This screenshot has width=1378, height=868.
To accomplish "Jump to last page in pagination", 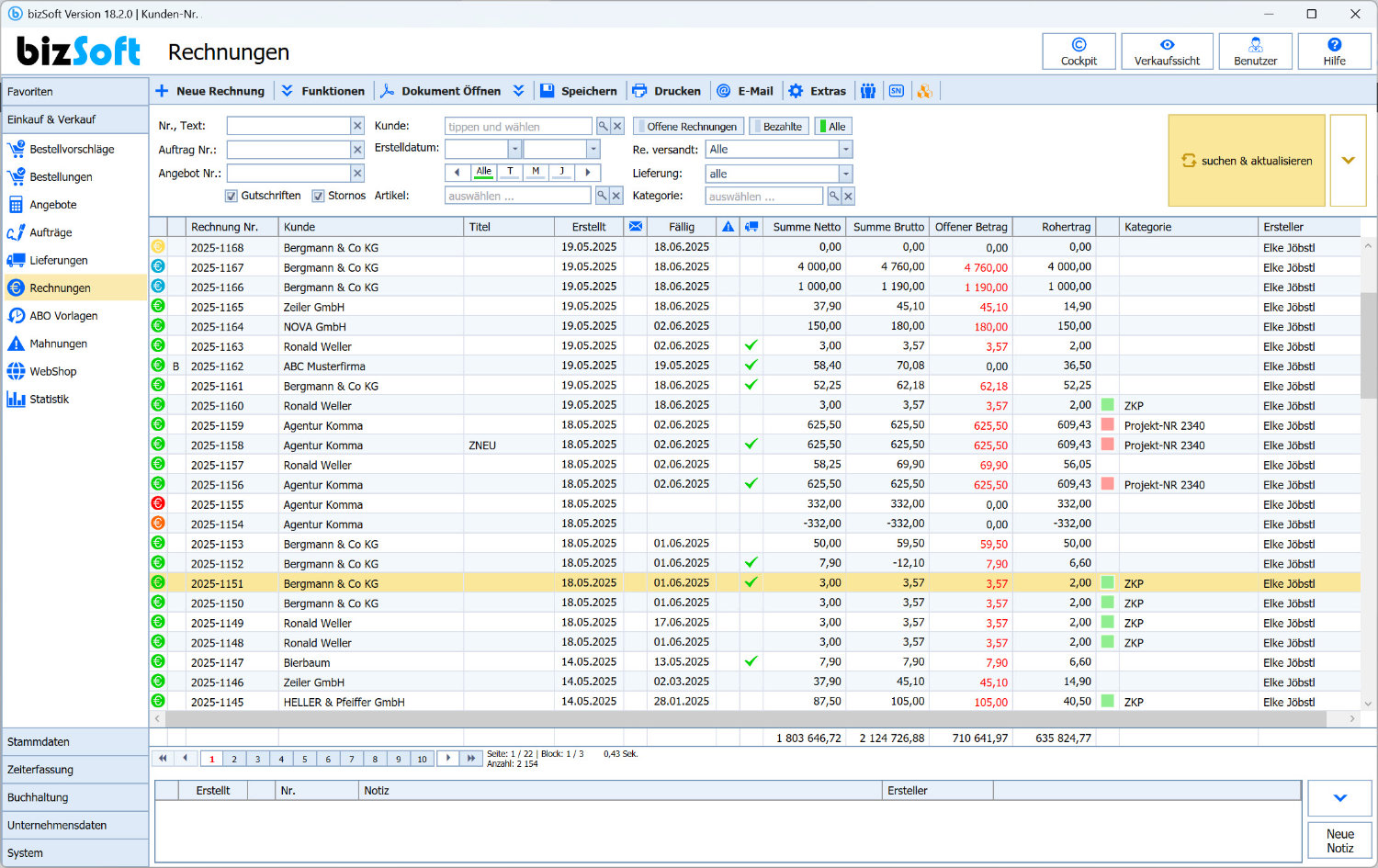I will (471, 758).
